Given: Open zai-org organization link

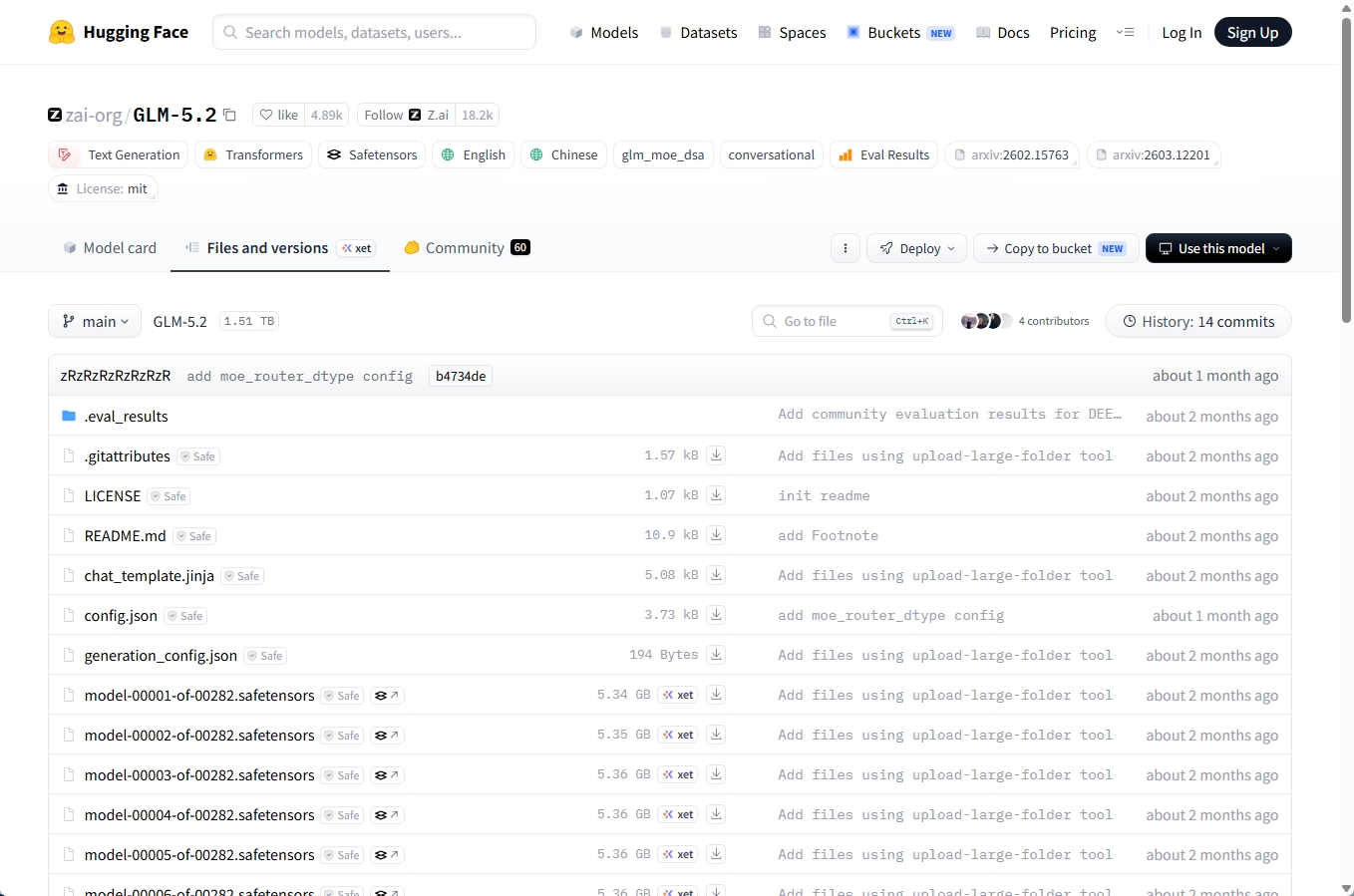Looking at the screenshot, I should click(x=94, y=115).
